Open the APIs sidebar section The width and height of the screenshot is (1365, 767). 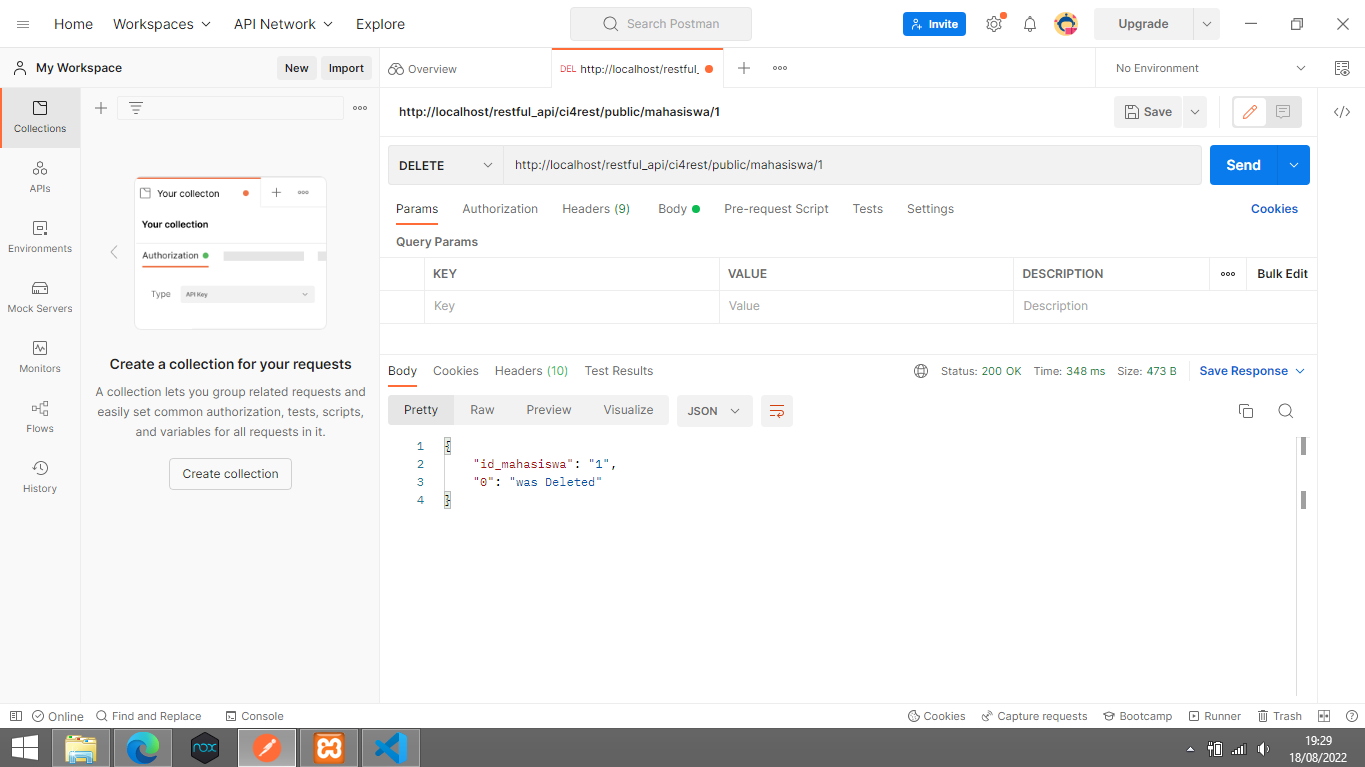(x=40, y=177)
